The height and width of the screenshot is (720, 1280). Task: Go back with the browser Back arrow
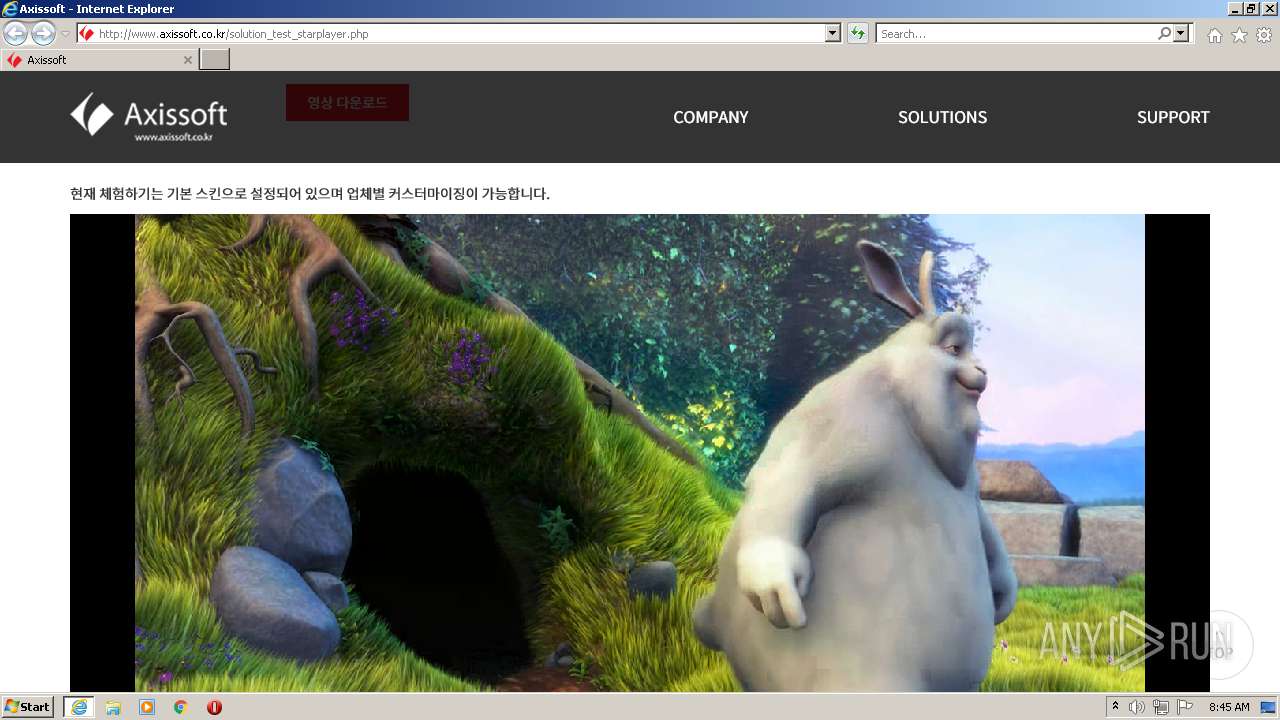16,33
